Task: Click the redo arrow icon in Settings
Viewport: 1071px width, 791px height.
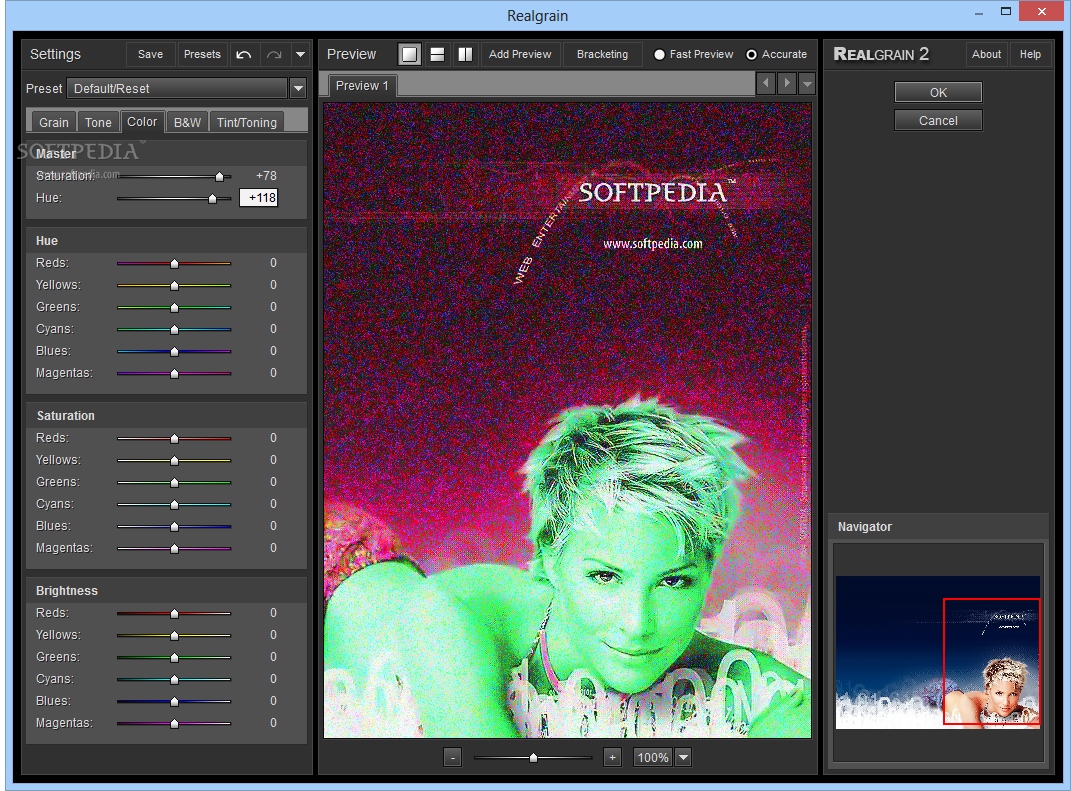Action: tap(274, 55)
